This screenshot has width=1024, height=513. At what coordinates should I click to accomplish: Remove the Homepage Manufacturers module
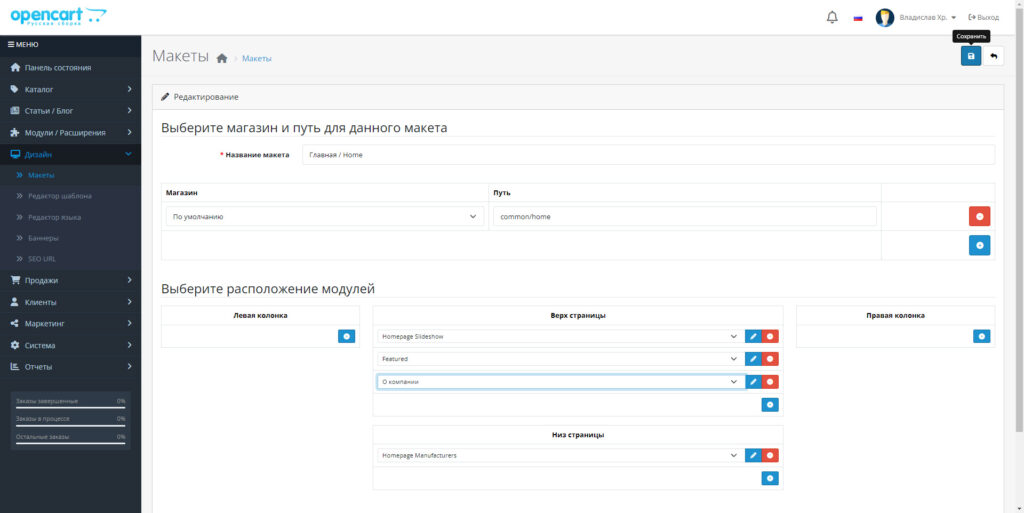770,456
